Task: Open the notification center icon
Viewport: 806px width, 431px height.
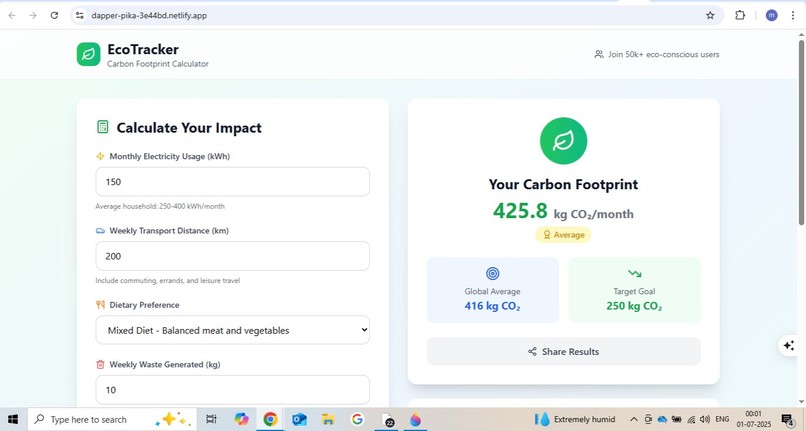Action: click(x=787, y=420)
